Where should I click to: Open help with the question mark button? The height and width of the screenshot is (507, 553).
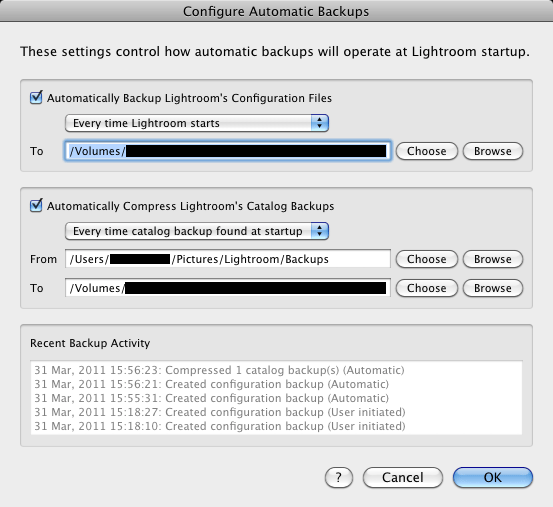339,477
